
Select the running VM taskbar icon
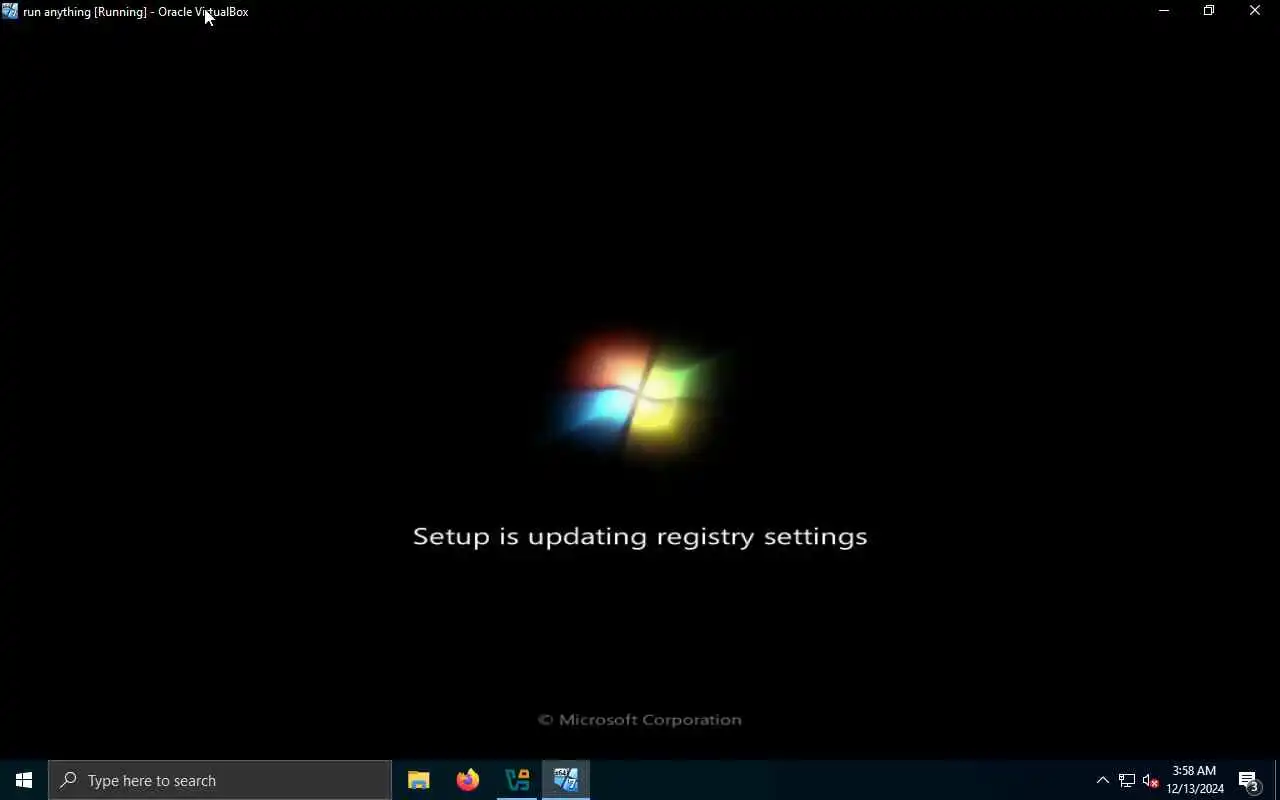[566, 780]
